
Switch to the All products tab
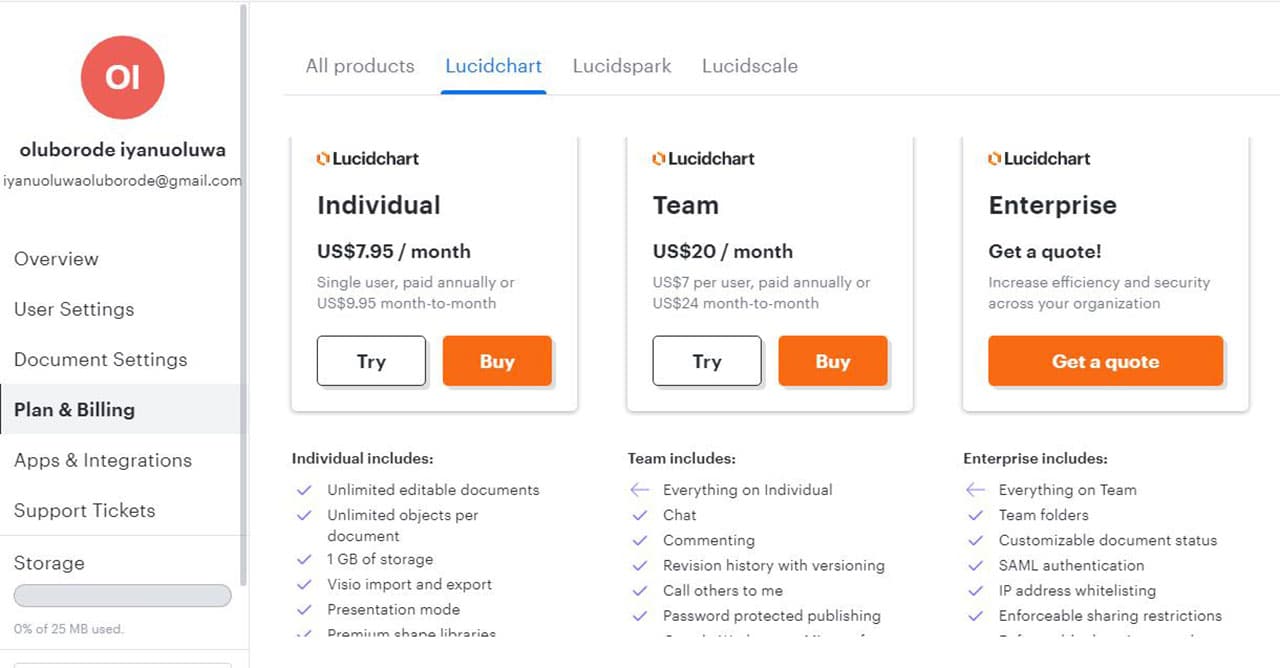(x=360, y=66)
